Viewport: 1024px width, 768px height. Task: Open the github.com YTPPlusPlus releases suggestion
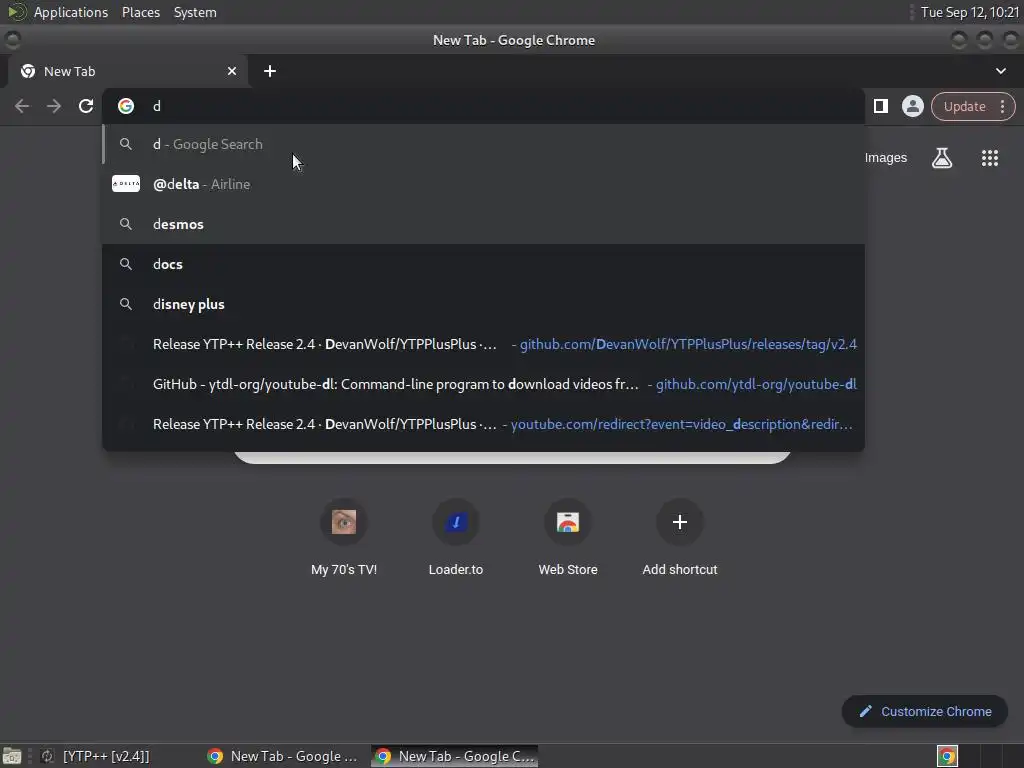point(483,344)
